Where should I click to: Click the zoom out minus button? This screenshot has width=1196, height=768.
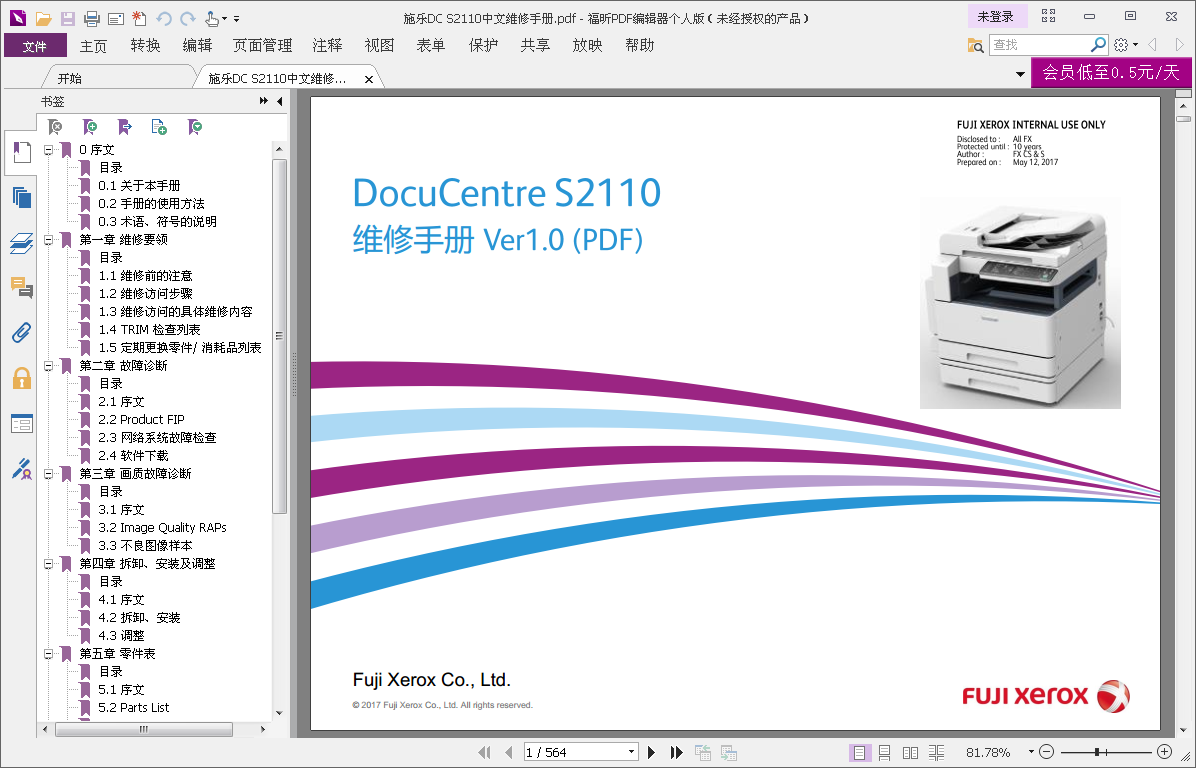(1047, 752)
